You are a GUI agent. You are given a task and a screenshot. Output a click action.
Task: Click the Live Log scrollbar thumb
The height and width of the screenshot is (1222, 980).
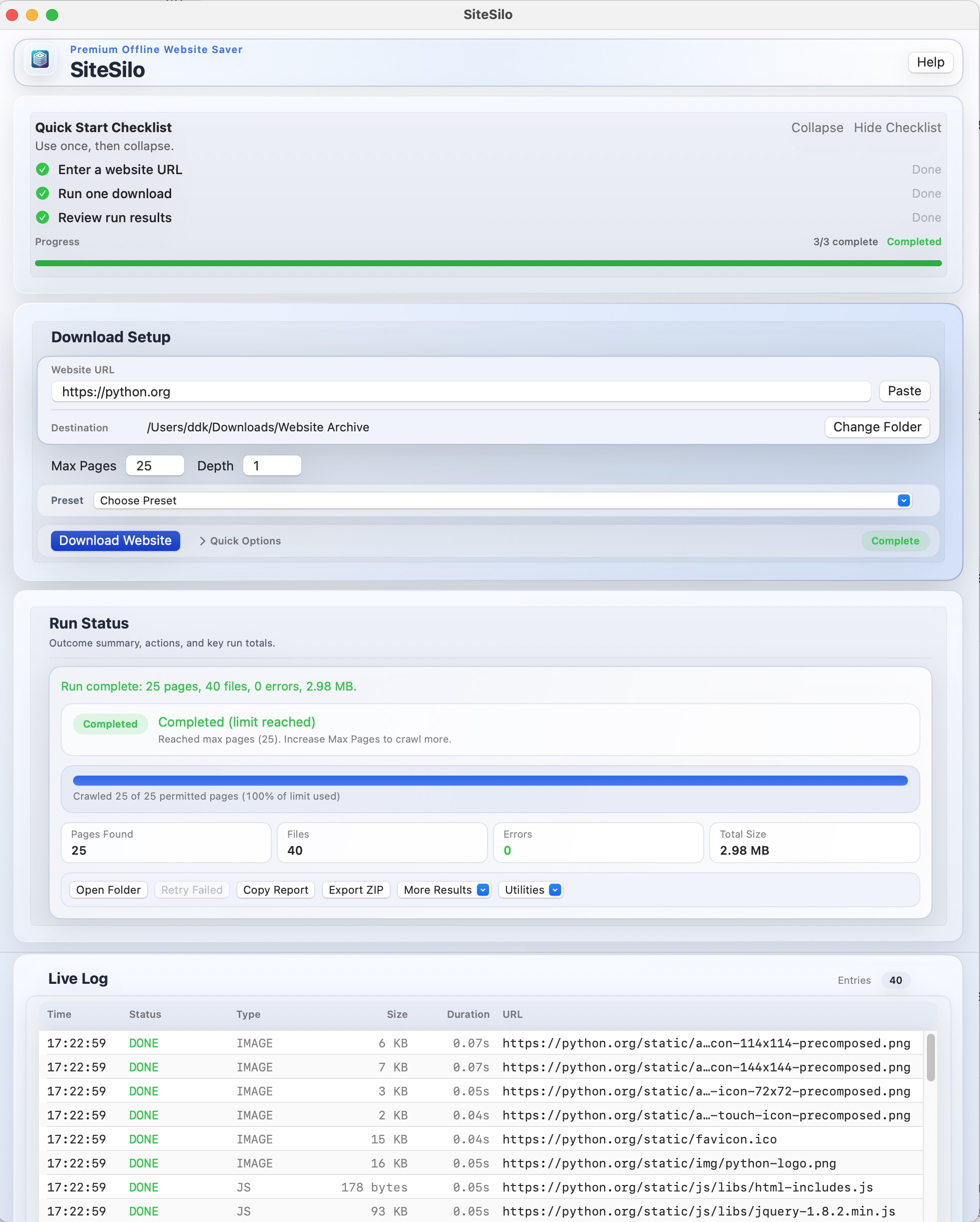930,1057
